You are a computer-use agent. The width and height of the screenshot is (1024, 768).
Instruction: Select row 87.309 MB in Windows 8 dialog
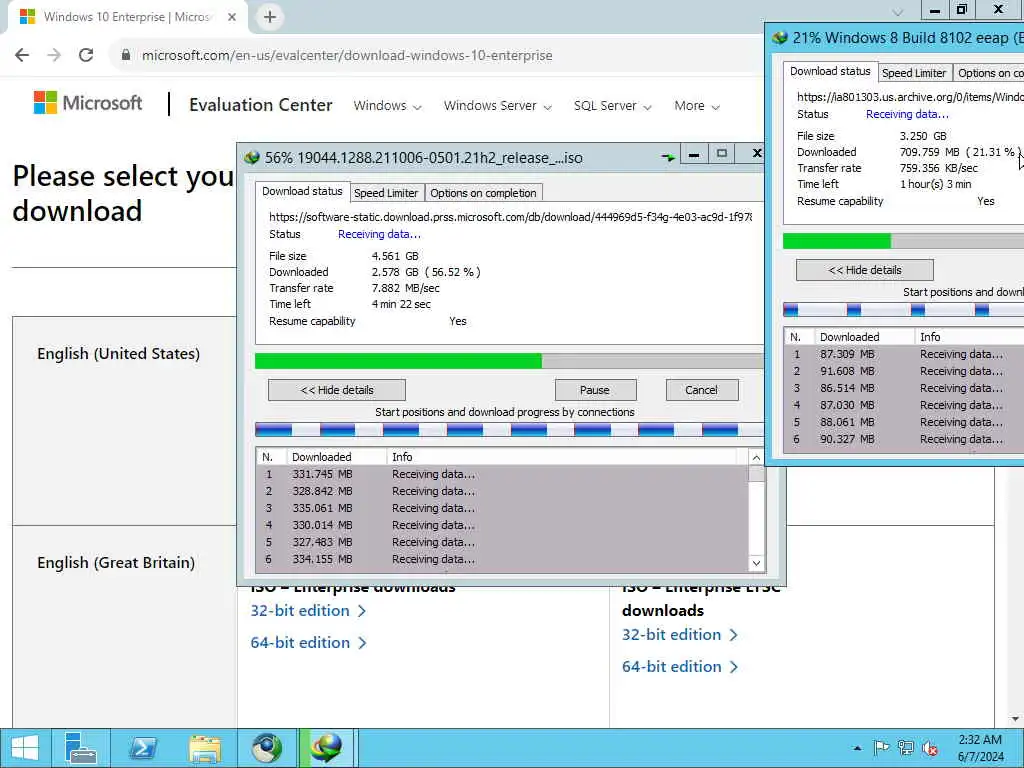coord(904,354)
